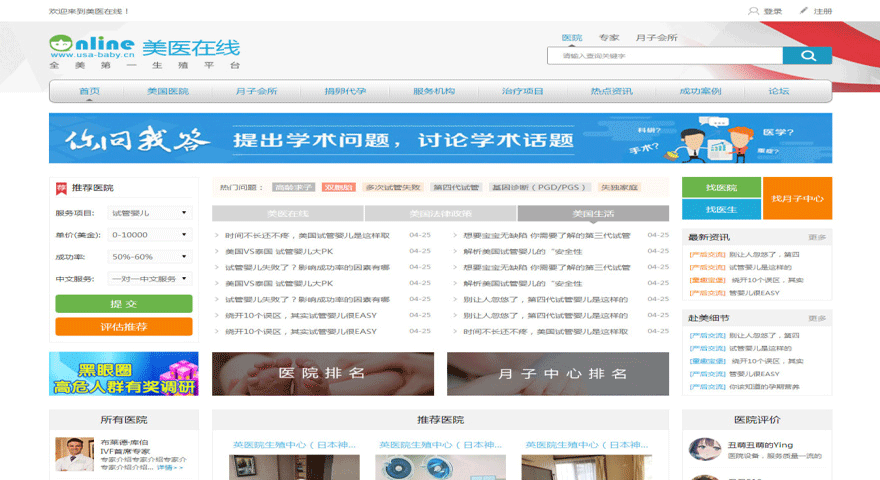
Task: Open the first article 时间不长还不疼 in the left column
Action: (307, 236)
